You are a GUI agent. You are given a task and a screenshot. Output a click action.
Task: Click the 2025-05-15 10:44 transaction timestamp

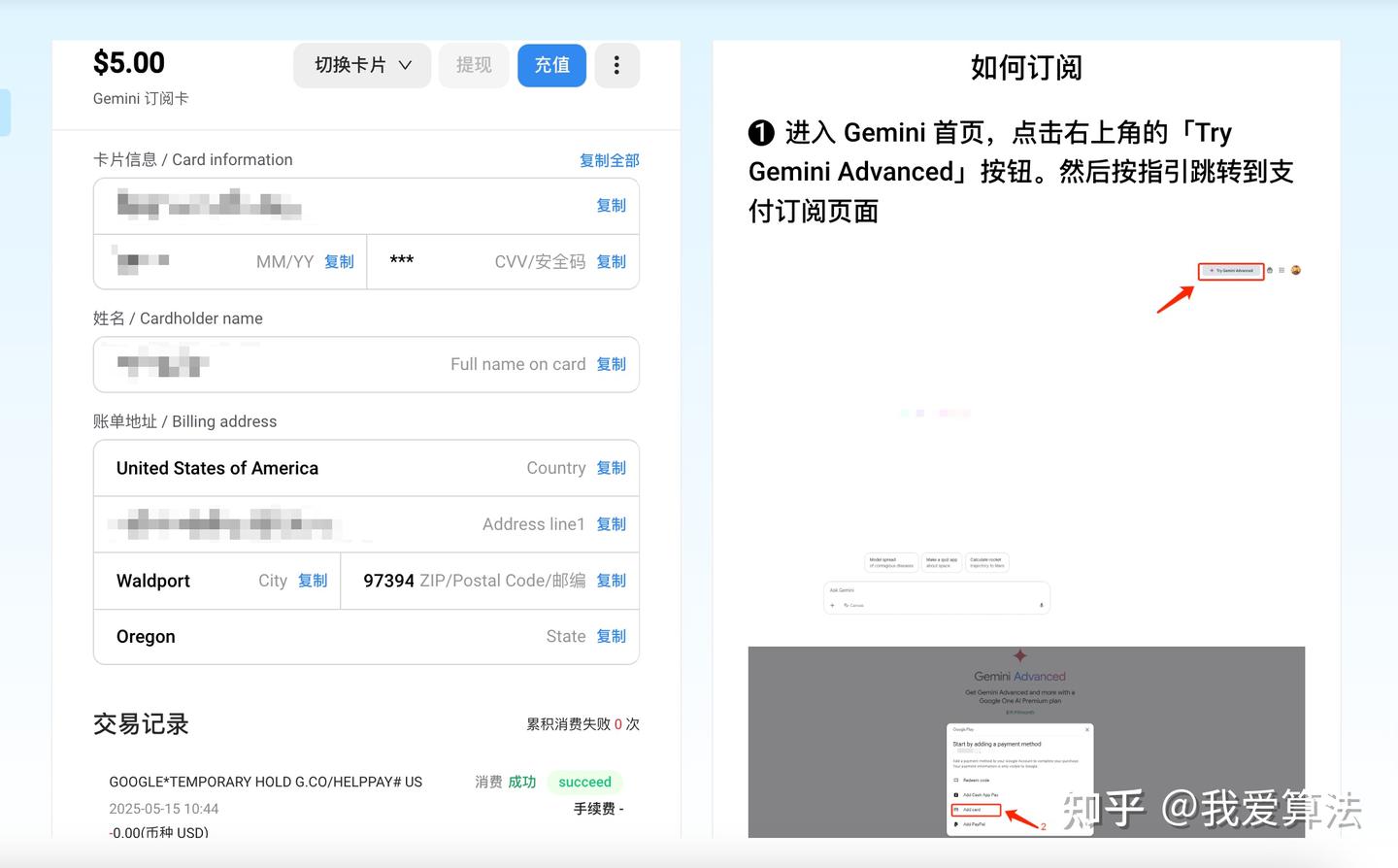pos(164,809)
